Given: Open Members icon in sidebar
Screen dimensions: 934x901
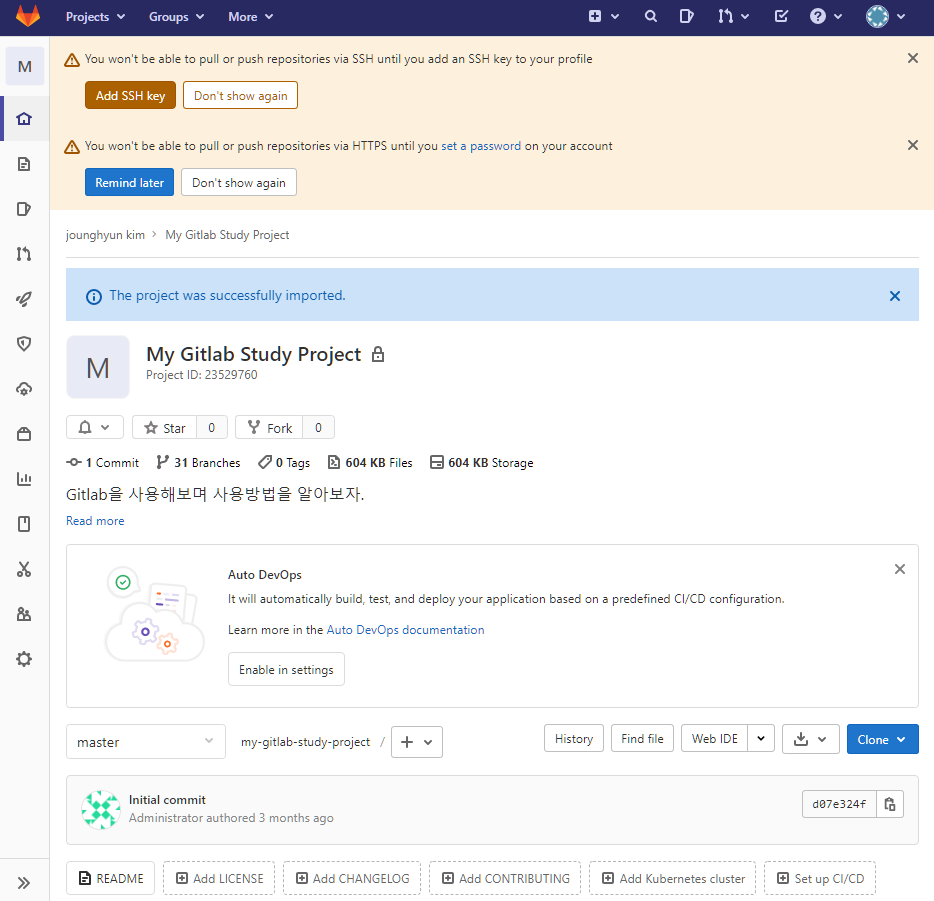Looking at the screenshot, I should pos(24,614).
